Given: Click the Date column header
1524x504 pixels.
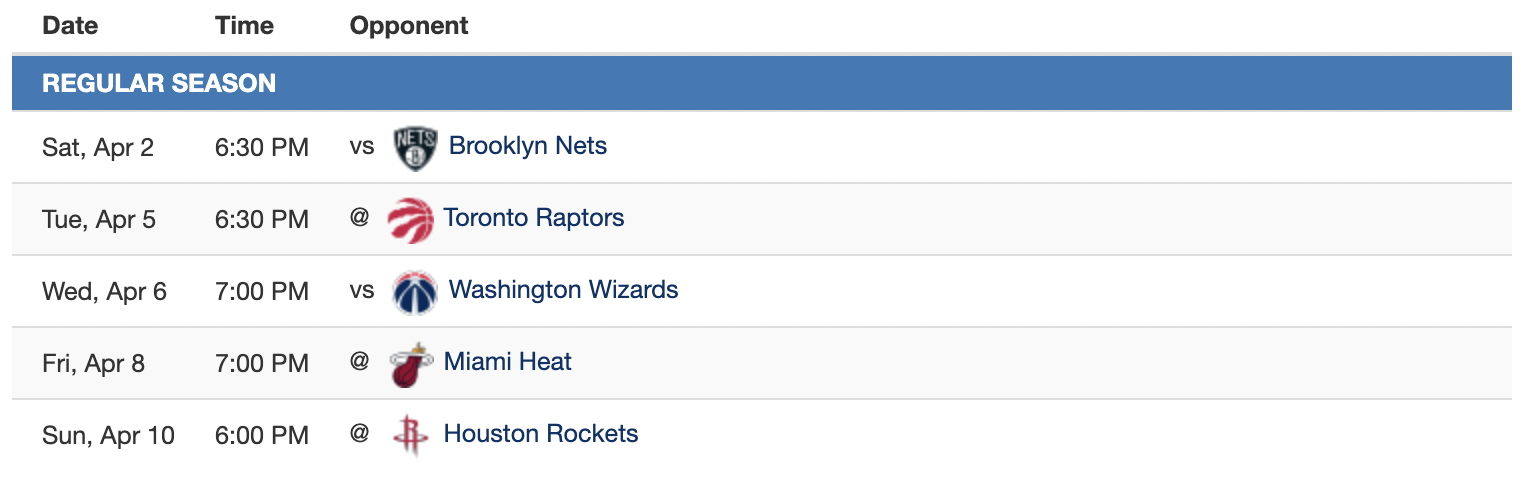Looking at the screenshot, I should pyautogui.click(x=70, y=26).
